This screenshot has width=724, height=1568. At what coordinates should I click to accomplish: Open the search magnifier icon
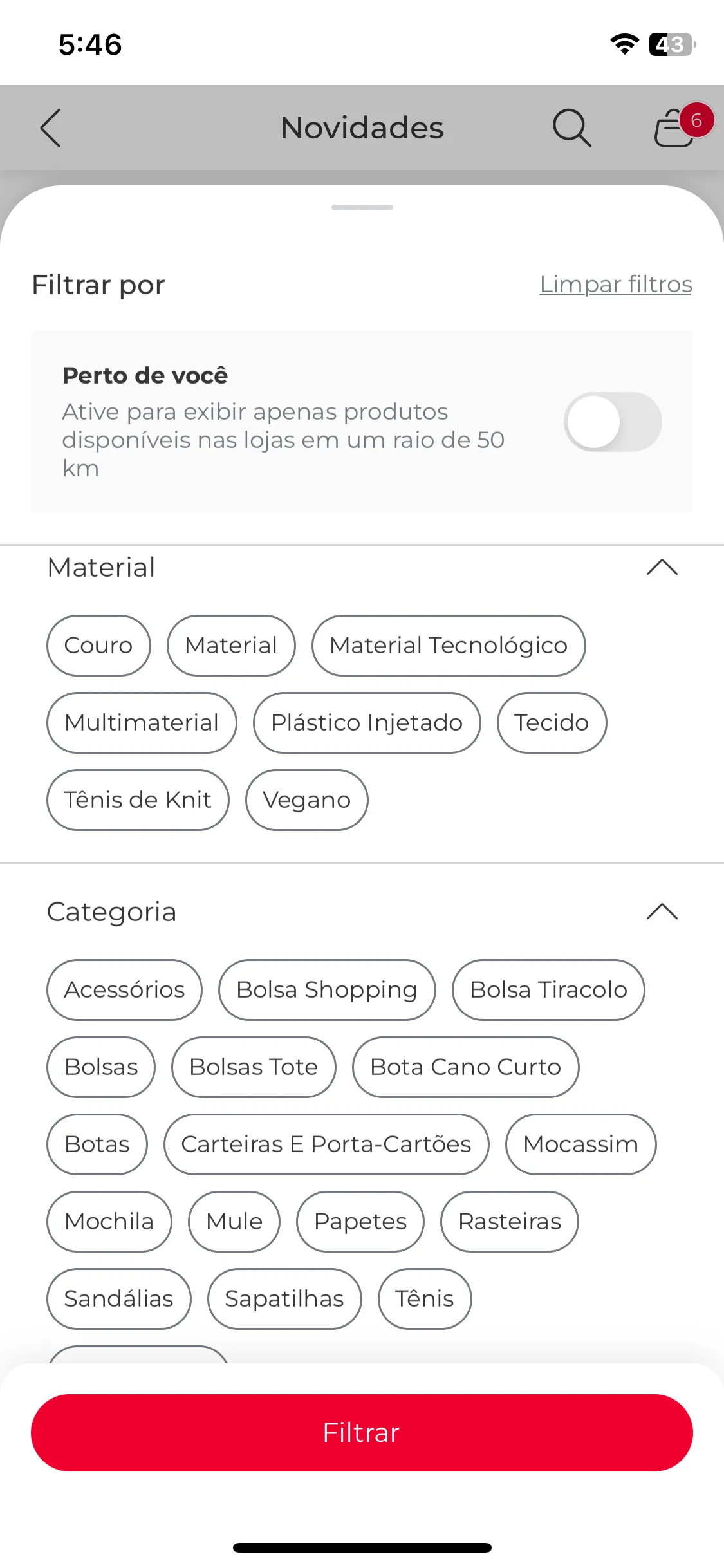571,127
